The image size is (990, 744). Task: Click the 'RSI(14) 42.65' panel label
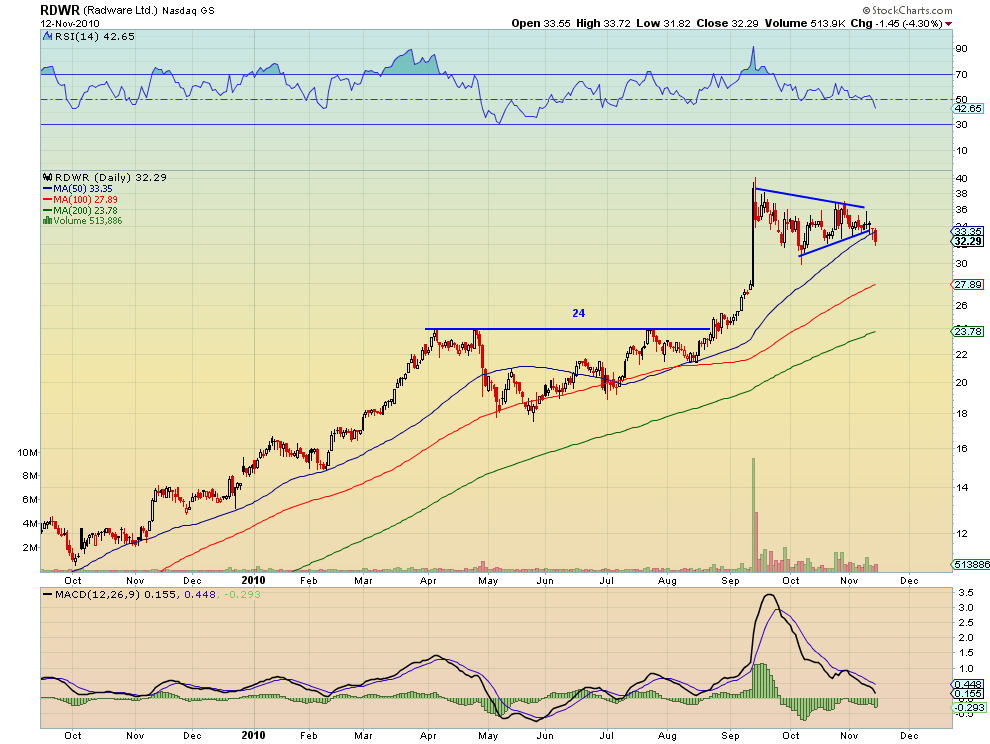click(95, 37)
